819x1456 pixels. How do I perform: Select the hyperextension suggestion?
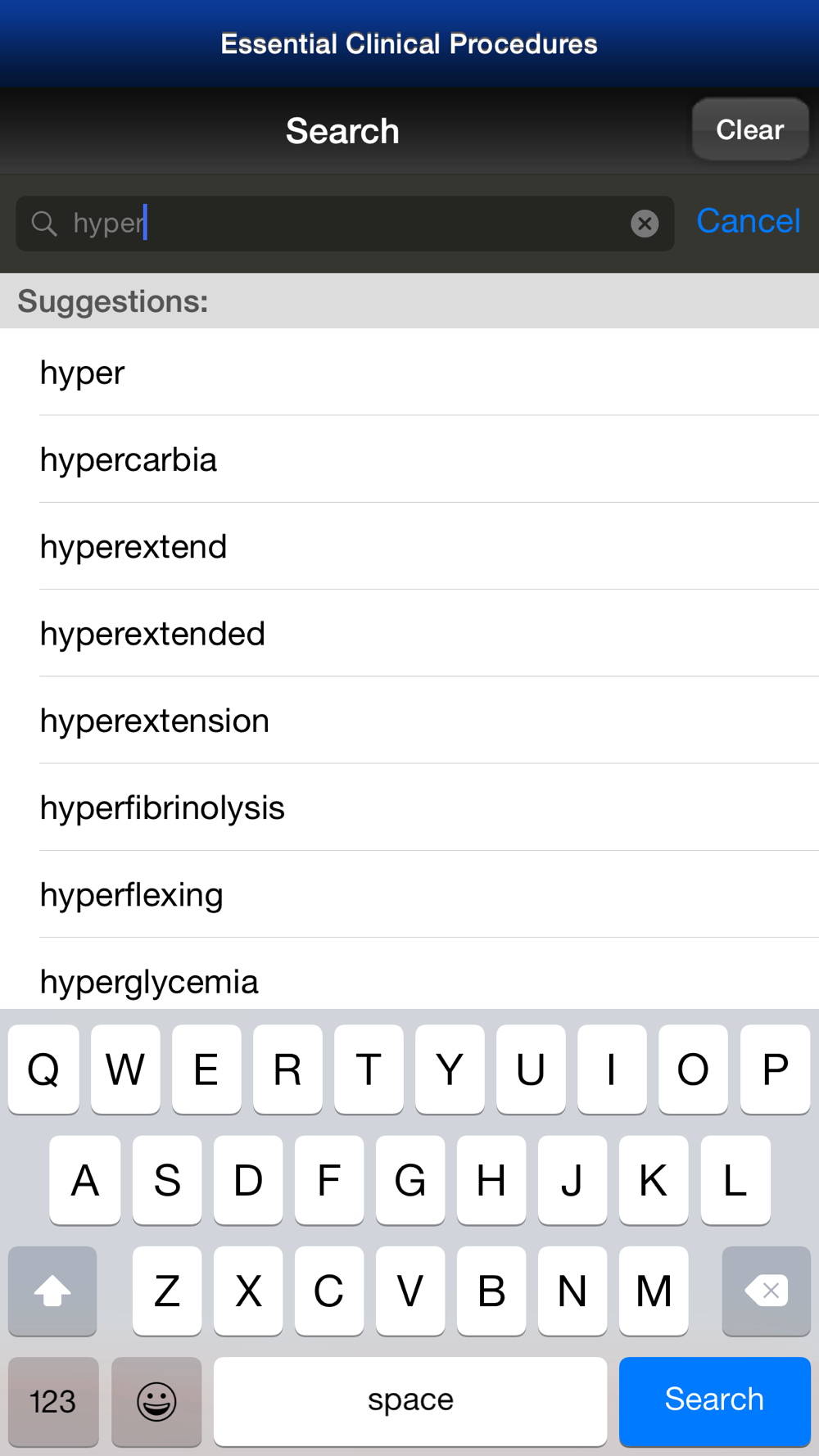(409, 721)
